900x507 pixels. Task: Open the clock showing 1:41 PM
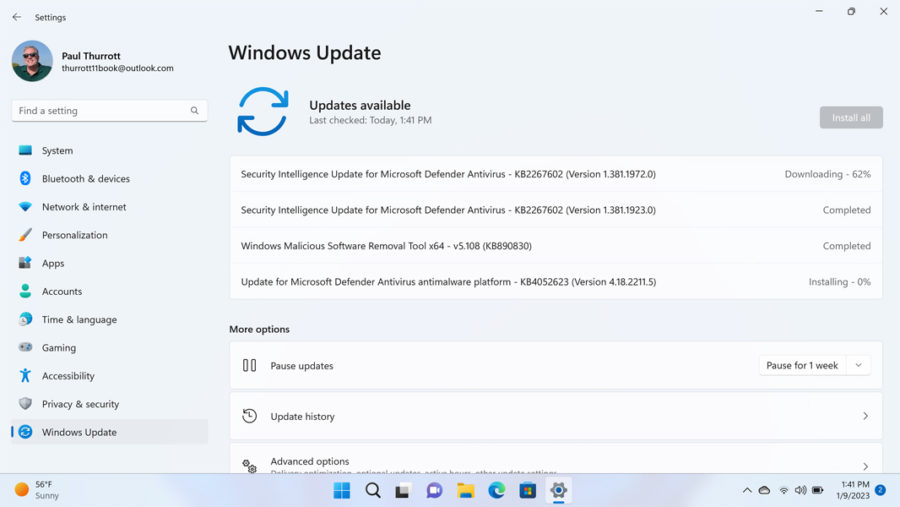(852, 490)
